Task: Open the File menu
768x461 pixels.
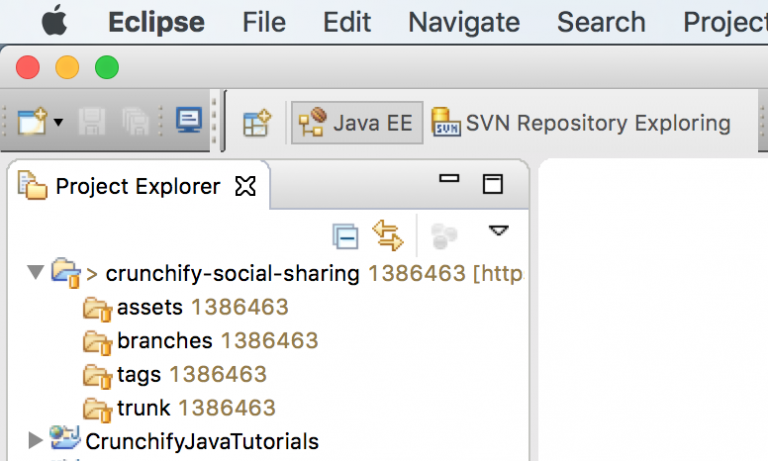Action: coord(264,21)
